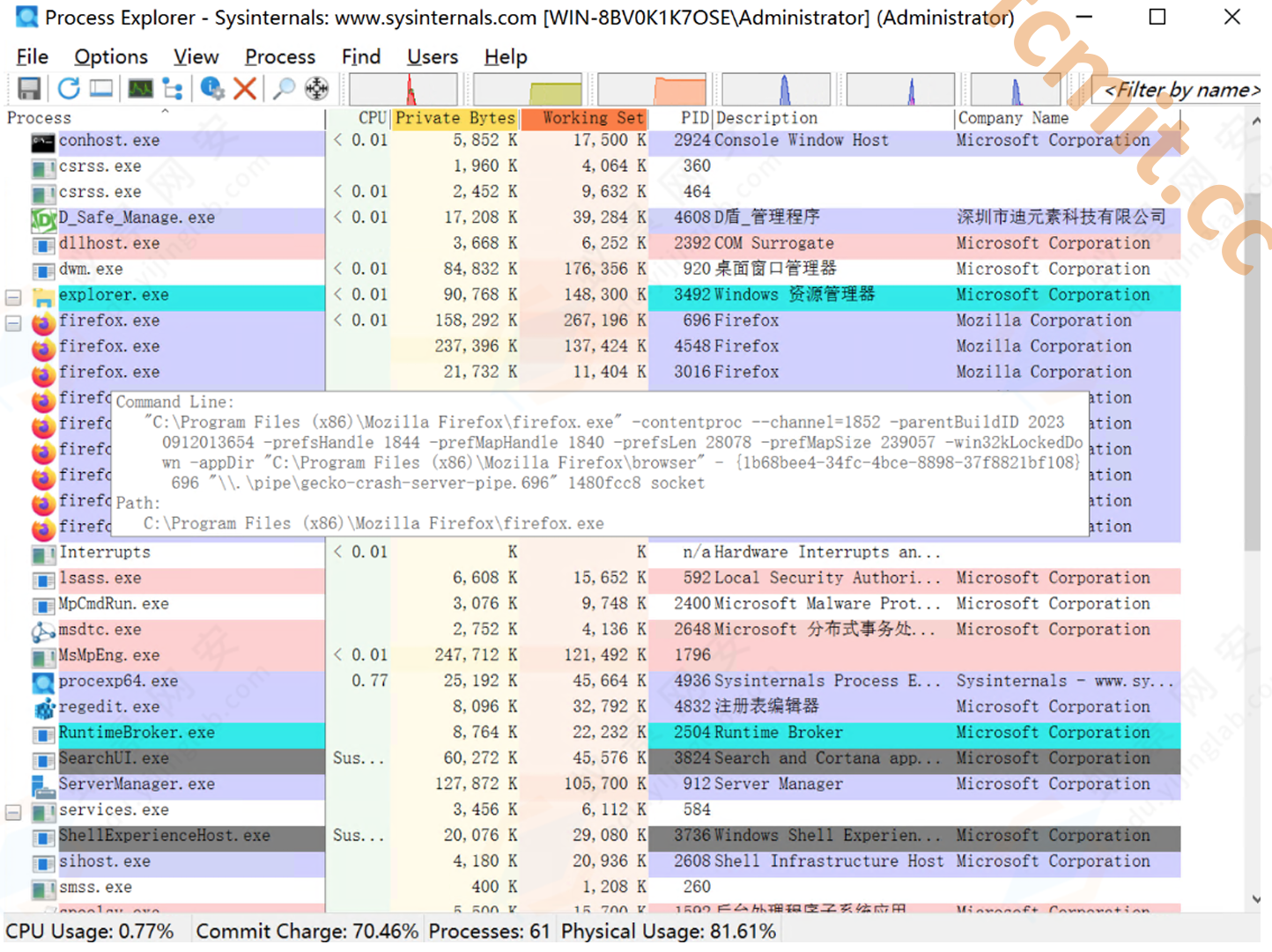Click the vertical scrollbar down arrow
Viewport: 1272px width, 952px height.
point(1255,900)
